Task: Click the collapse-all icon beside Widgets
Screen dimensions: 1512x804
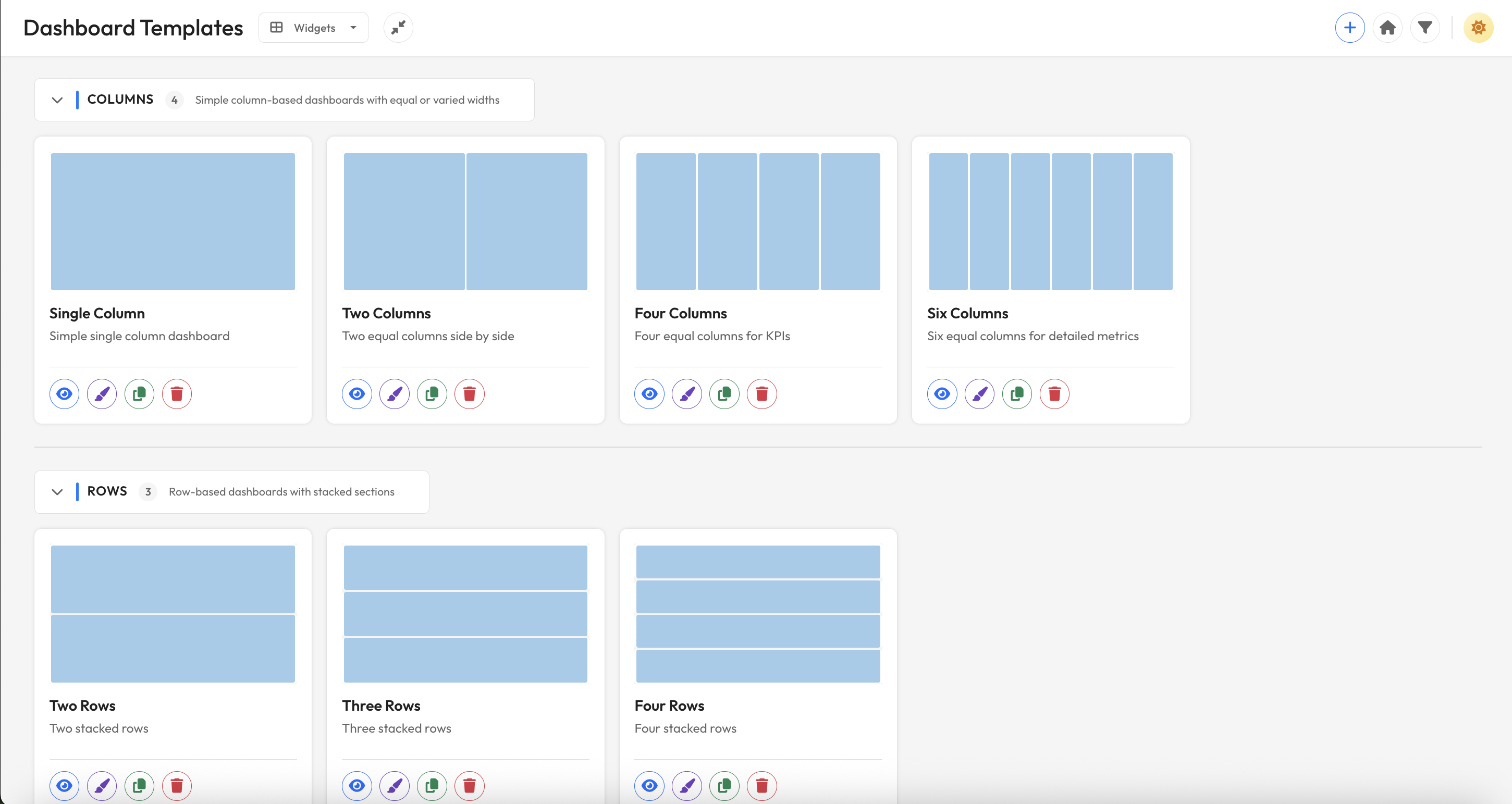Action: (x=398, y=27)
